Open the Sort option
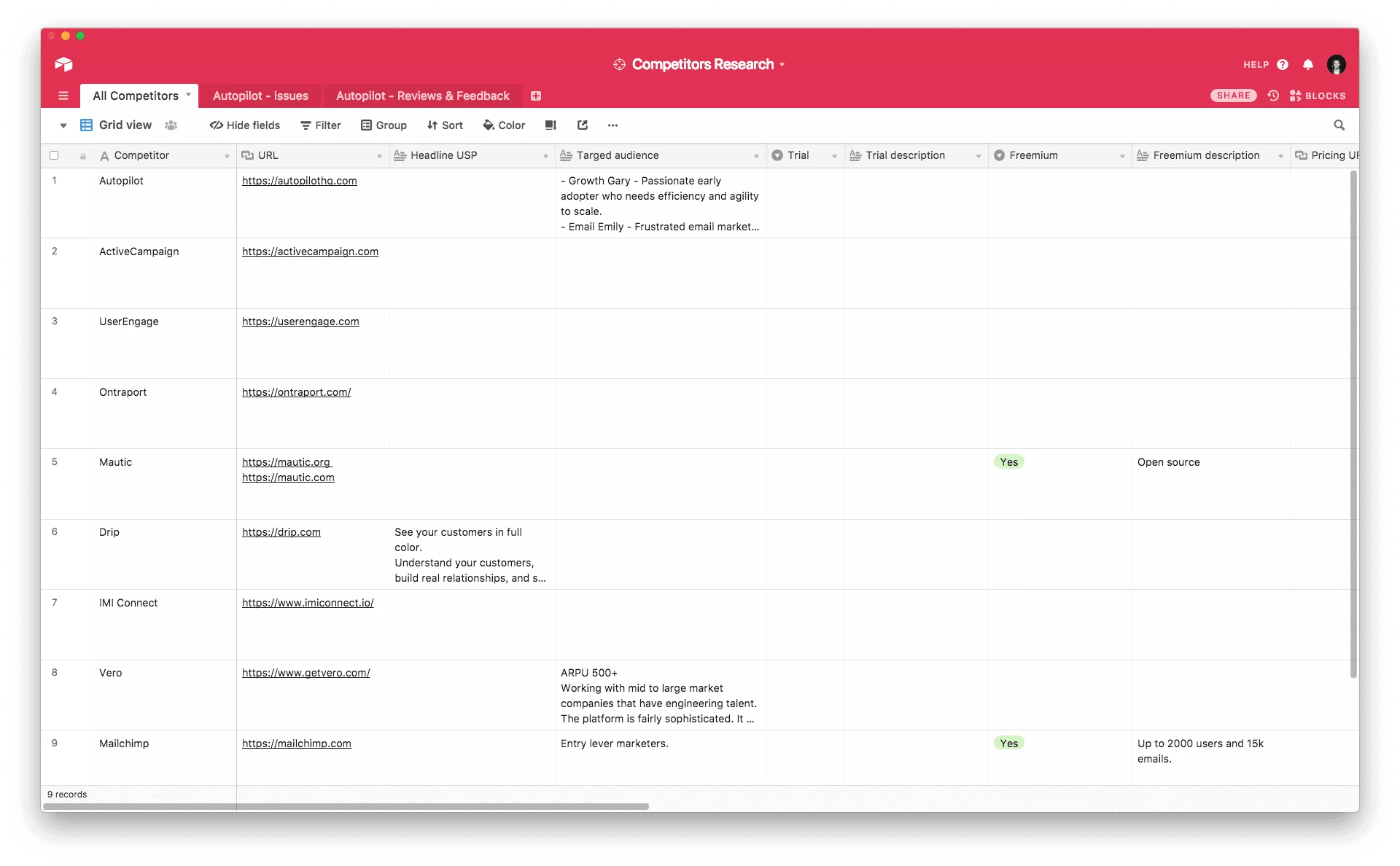 click(x=445, y=125)
